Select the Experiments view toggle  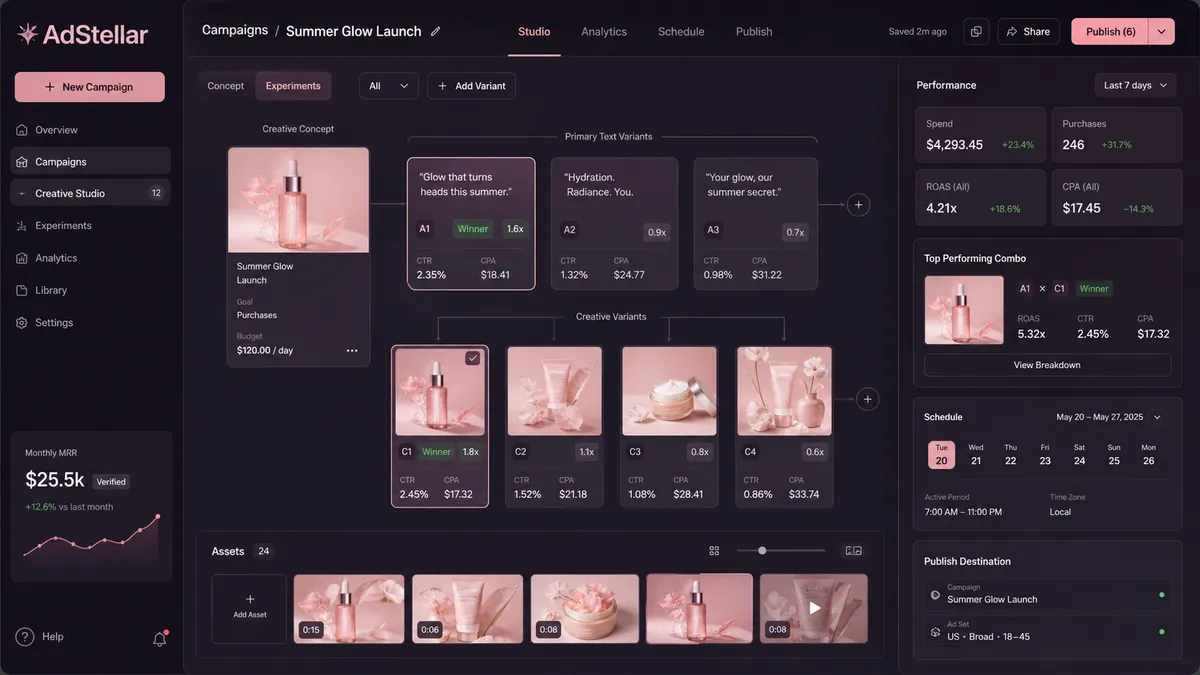coord(293,86)
